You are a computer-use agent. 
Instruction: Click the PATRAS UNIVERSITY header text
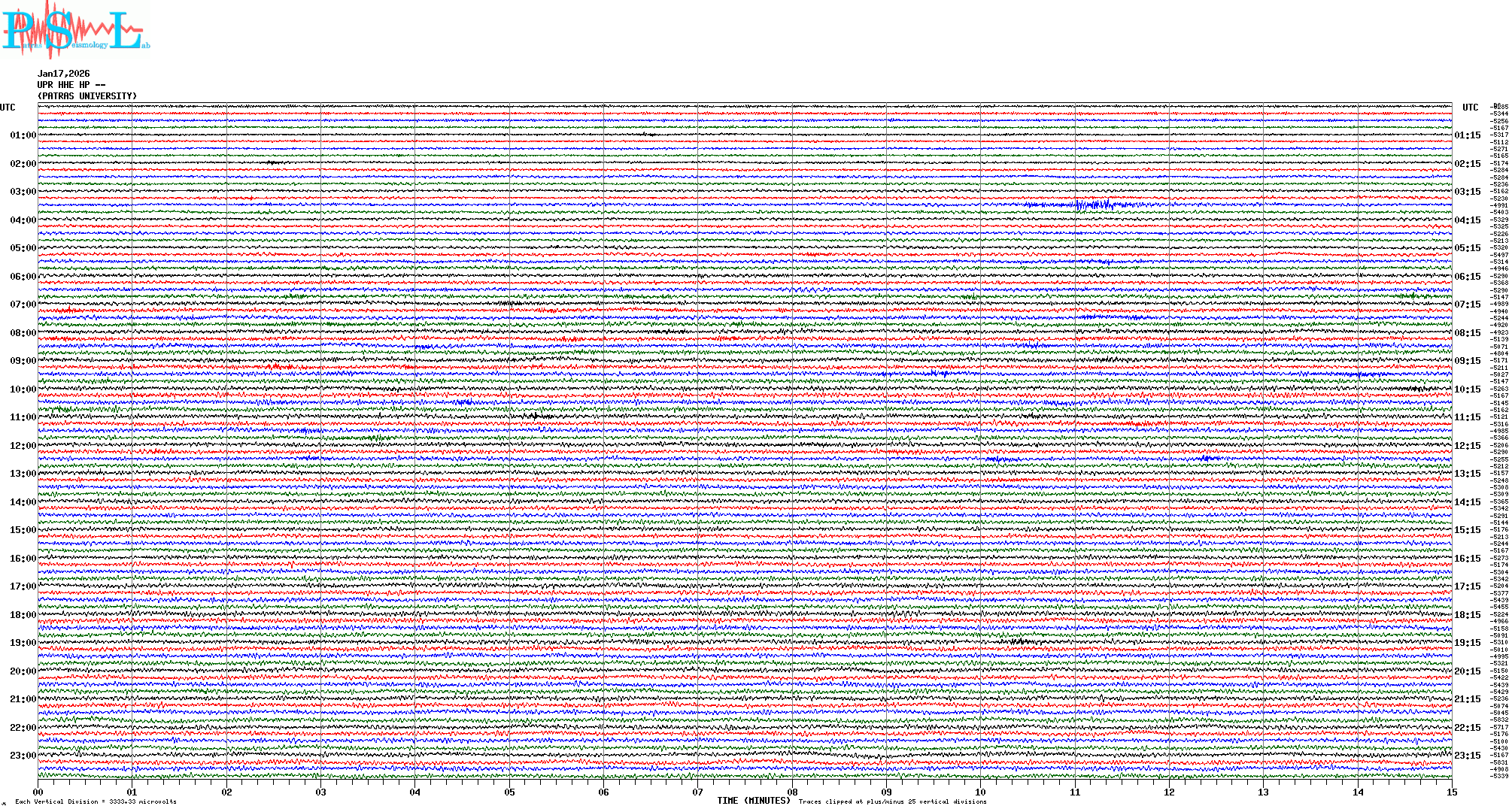coord(87,96)
